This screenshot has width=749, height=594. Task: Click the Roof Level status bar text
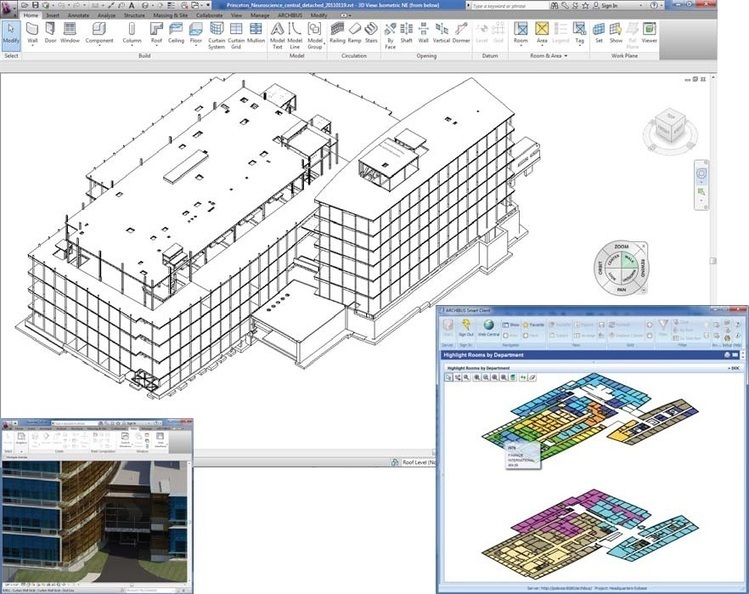[418, 462]
